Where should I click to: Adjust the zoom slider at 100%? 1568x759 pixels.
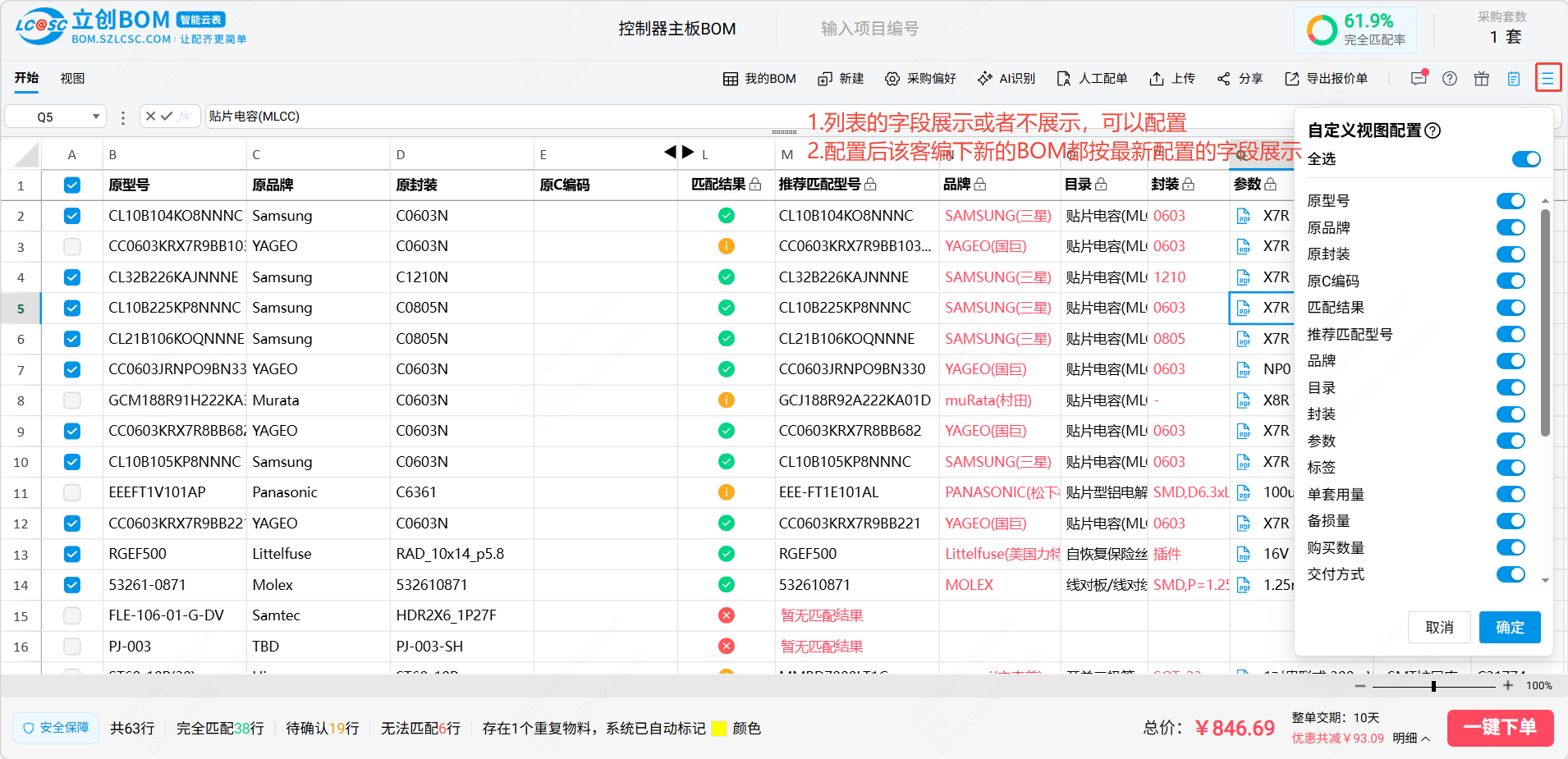pyautogui.click(x=1433, y=686)
